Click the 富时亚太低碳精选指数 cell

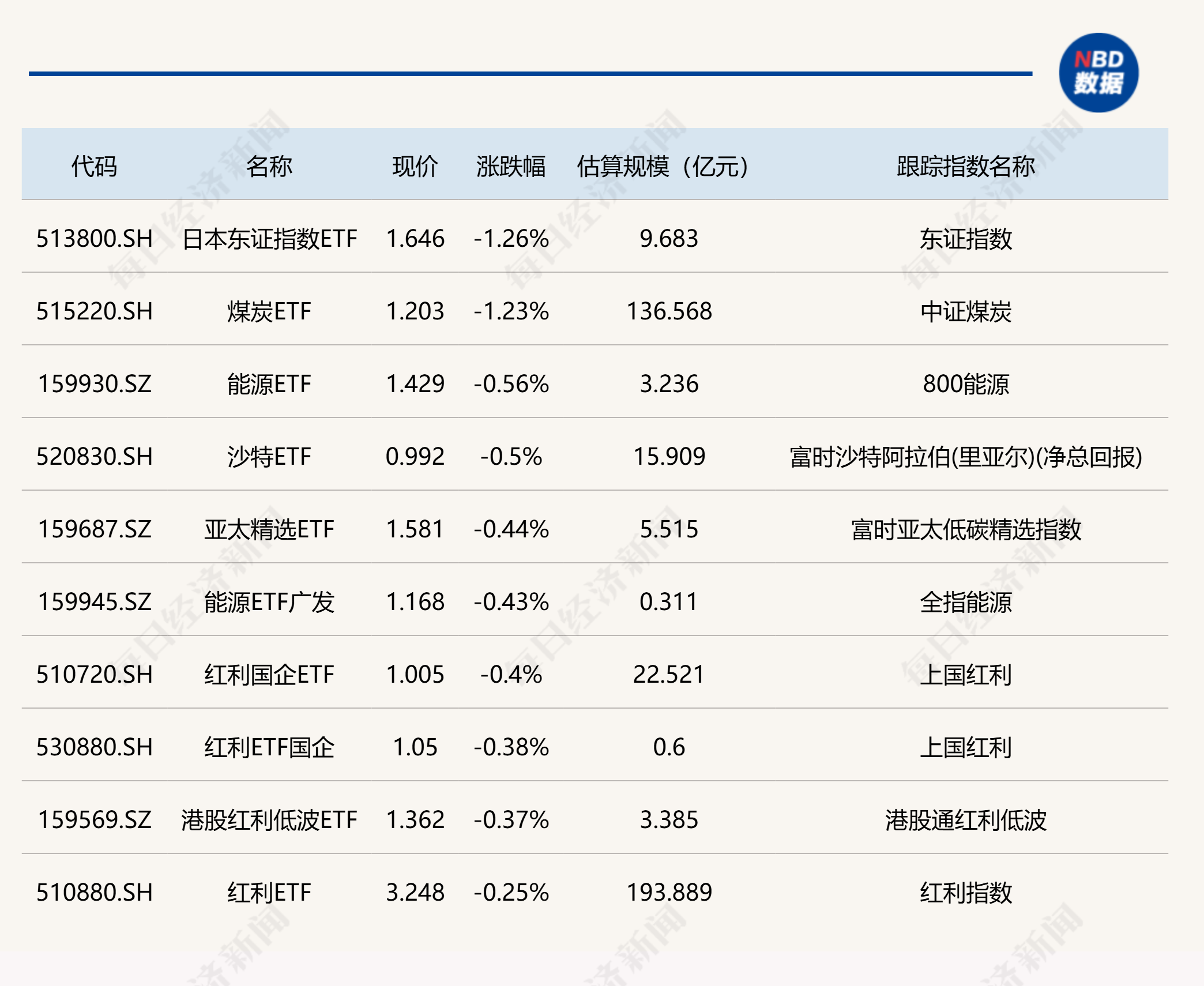[x=966, y=529]
